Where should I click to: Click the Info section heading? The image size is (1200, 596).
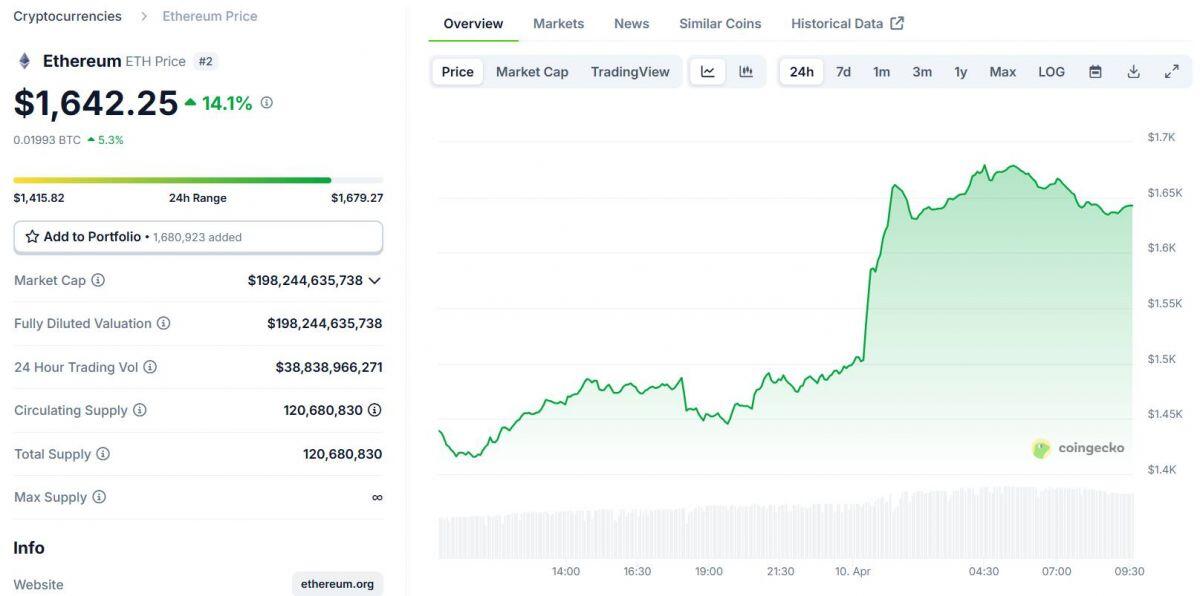(x=29, y=547)
